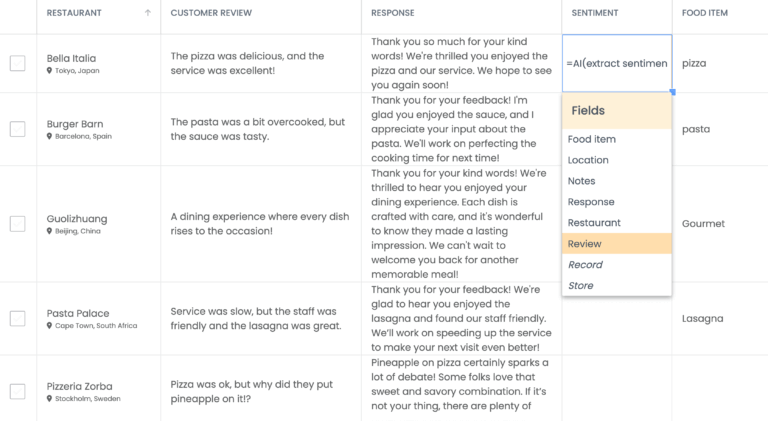
Task: Click the location pin next to Beijing, China
Action: (49, 231)
